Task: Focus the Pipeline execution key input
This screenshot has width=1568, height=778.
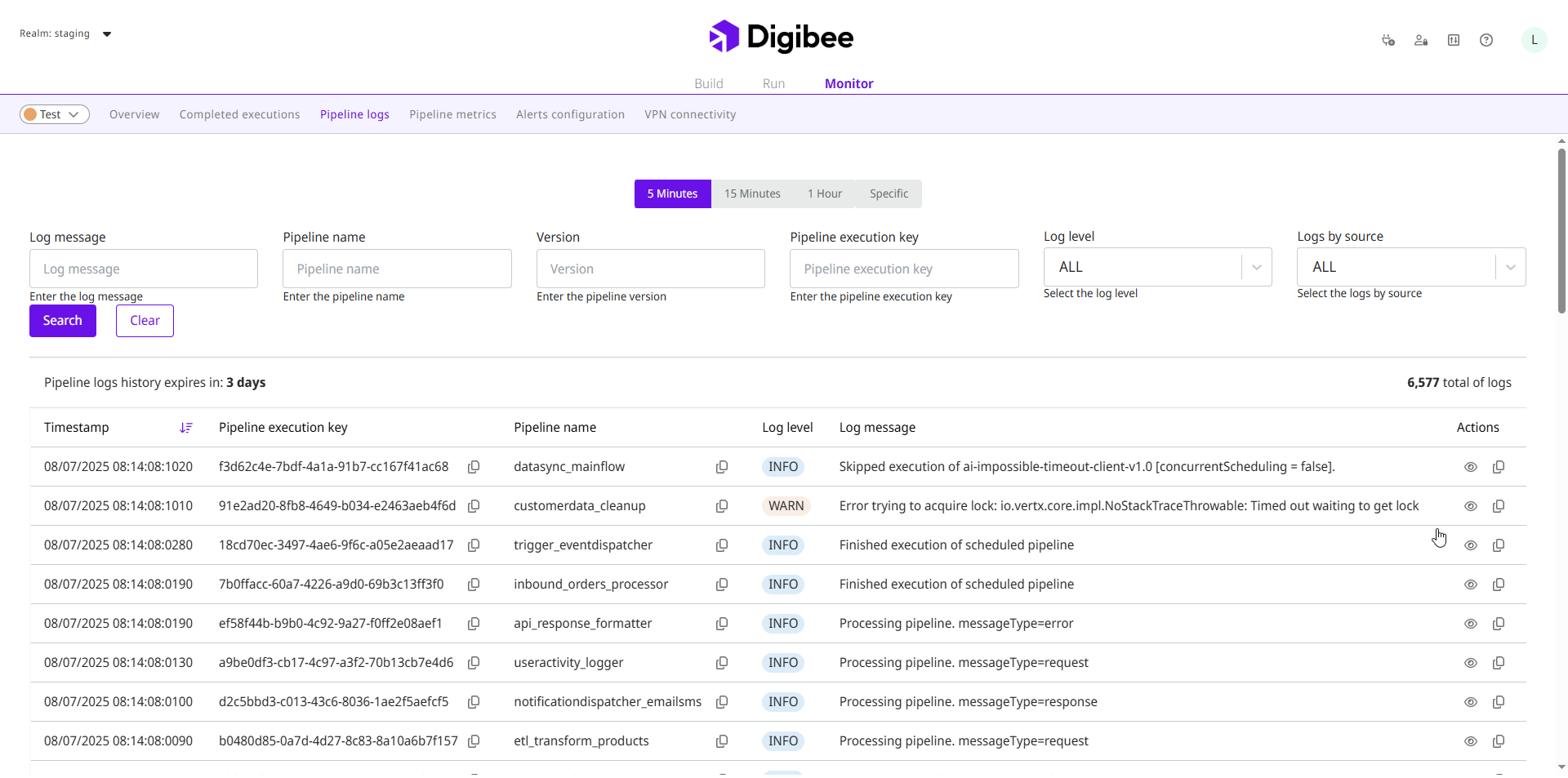Action: point(903,269)
